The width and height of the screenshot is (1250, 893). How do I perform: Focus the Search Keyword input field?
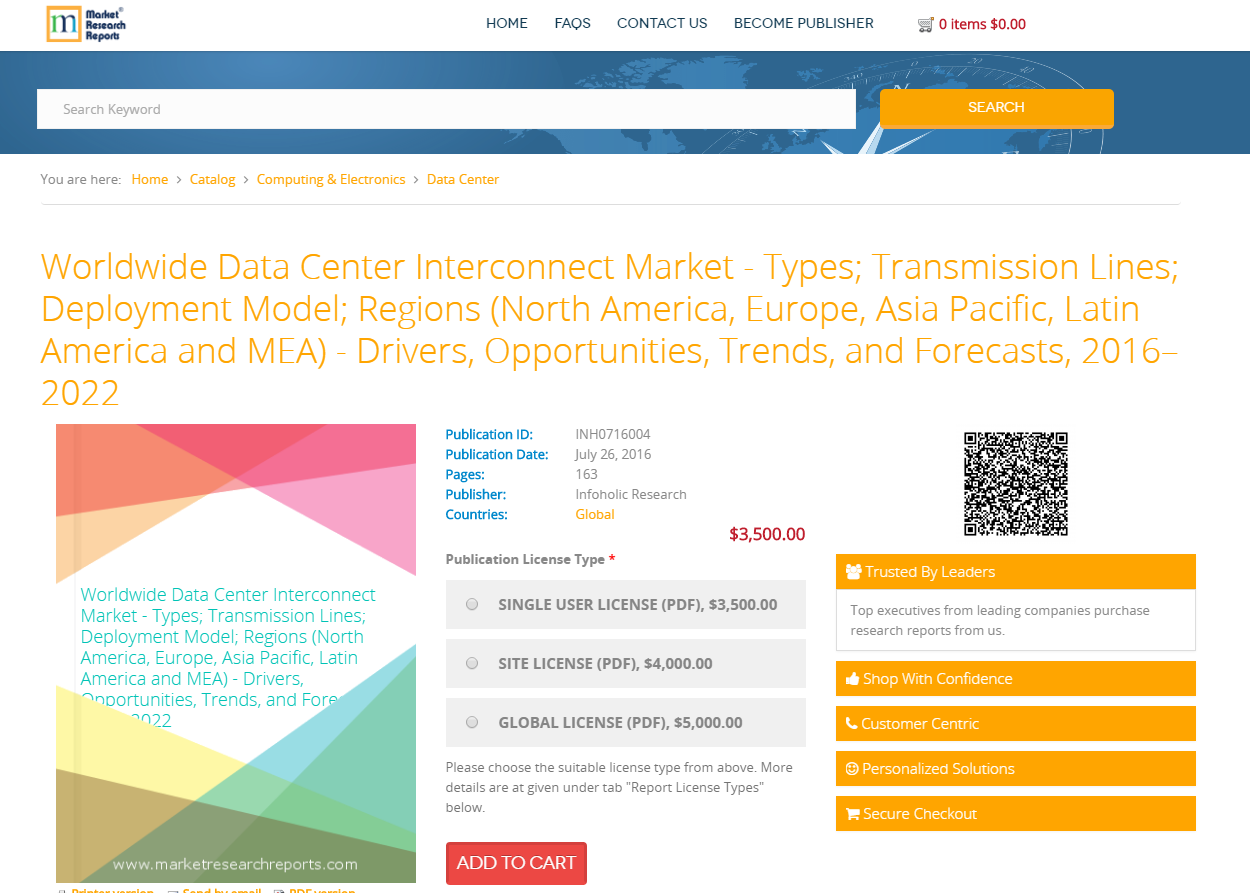point(446,109)
